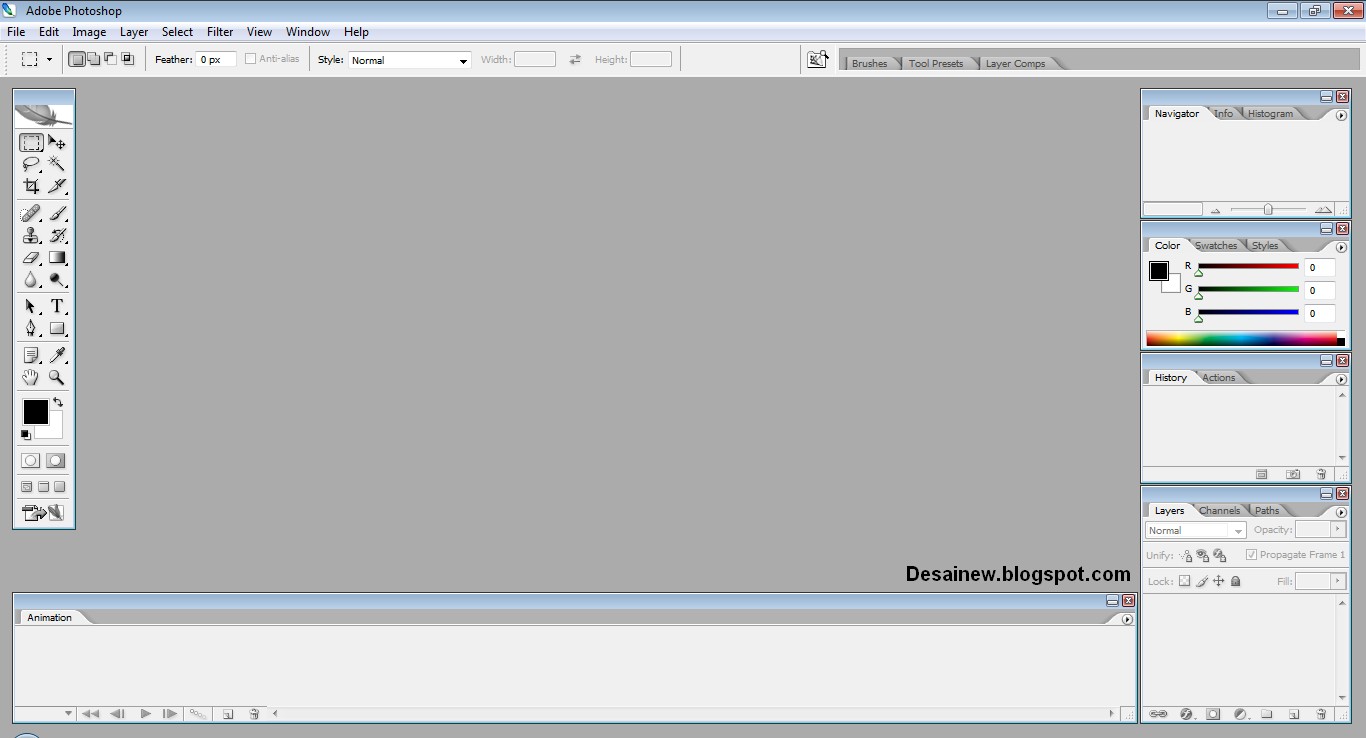Toggle Lock all in Layers panel

(1235, 581)
